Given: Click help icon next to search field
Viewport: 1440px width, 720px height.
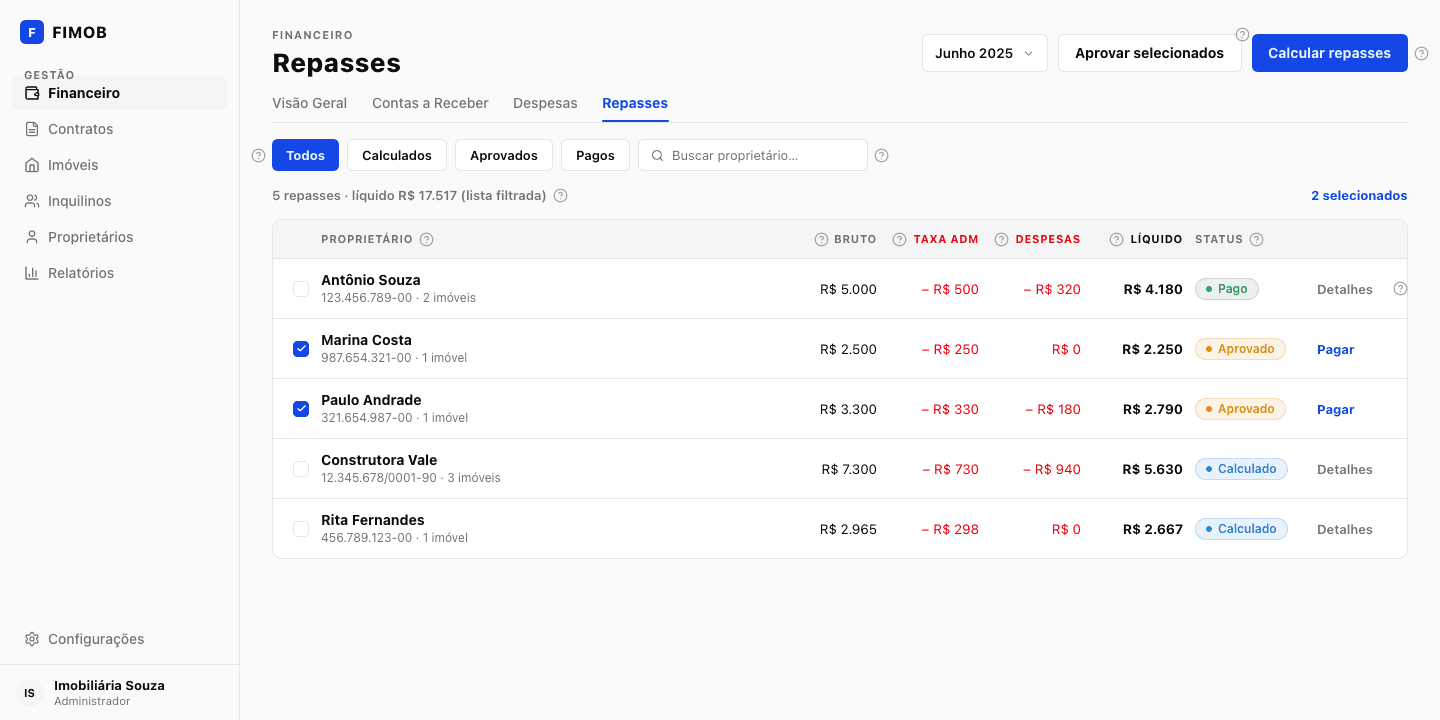Looking at the screenshot, I should click(881, 156).
